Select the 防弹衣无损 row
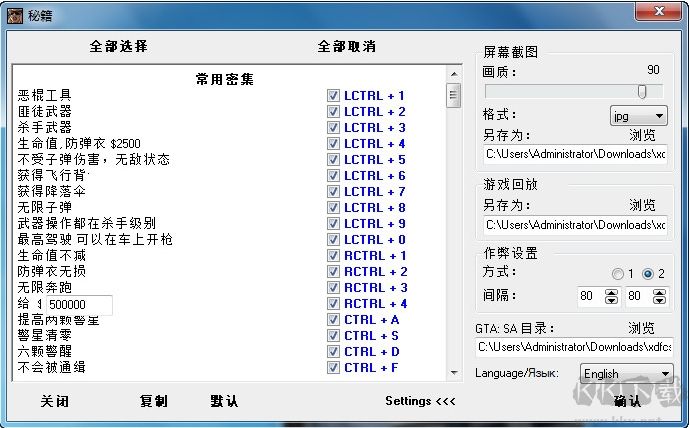The width and height of the screenshot is (689, 428). pos(51,272)
